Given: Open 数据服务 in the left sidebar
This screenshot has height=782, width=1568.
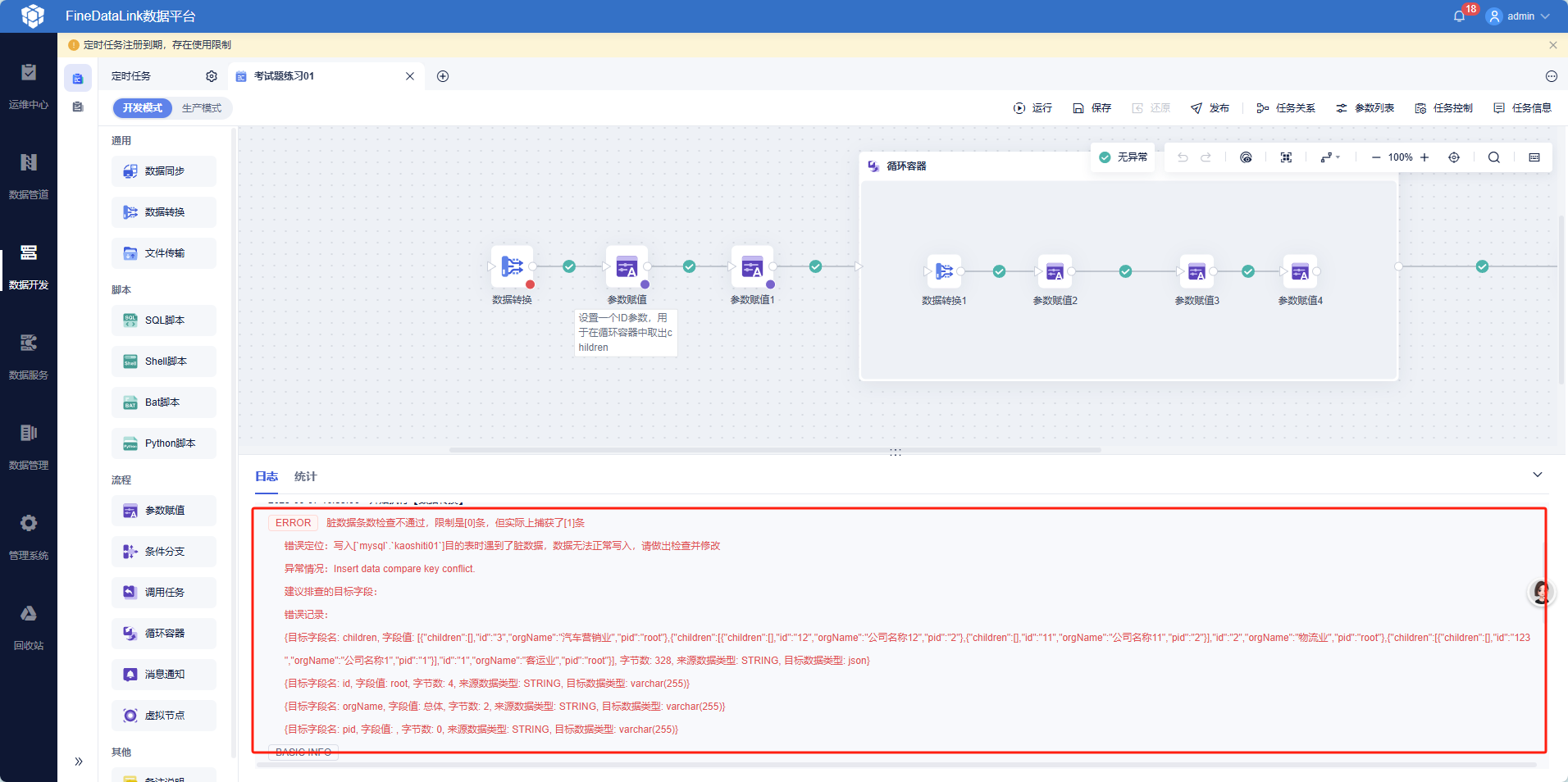Looking at the screenshot, I should (29, 357).
